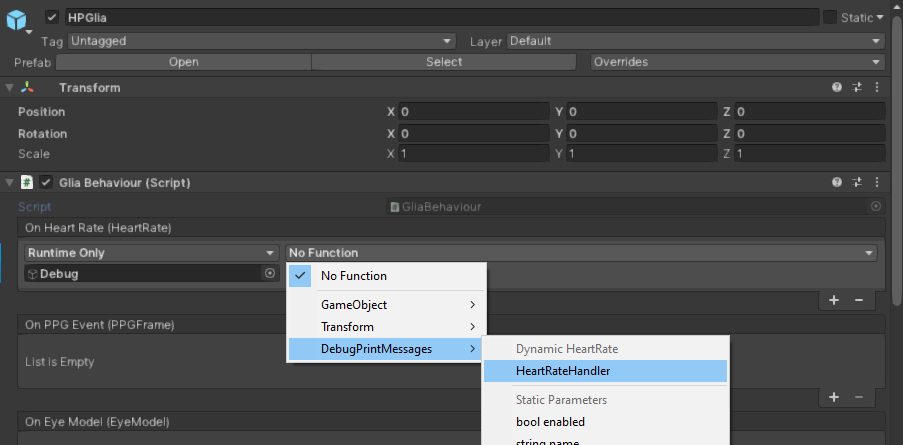
Task: Click the prefab Select button
Action: 444,62
